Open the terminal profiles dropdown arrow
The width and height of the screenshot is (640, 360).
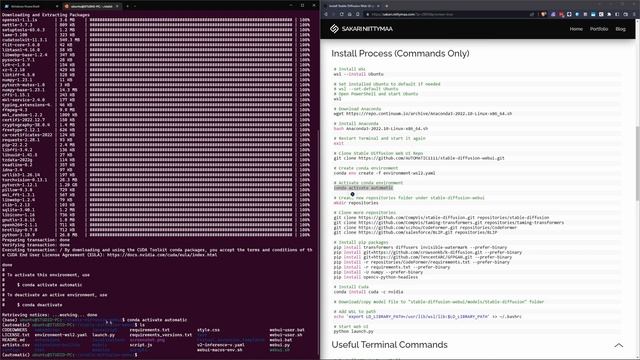135,6
